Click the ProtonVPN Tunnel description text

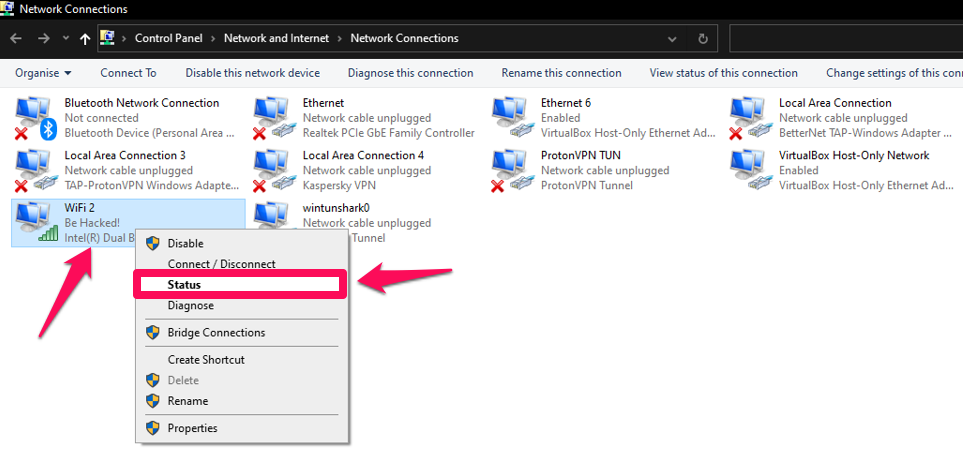pyautogui.click(x=587, y=185)
